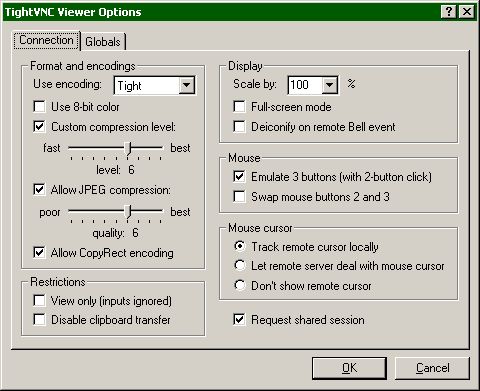Enable Use 8-bit color checkbox
The height and width of the screenshot is (391, 480).
[39, 107]
